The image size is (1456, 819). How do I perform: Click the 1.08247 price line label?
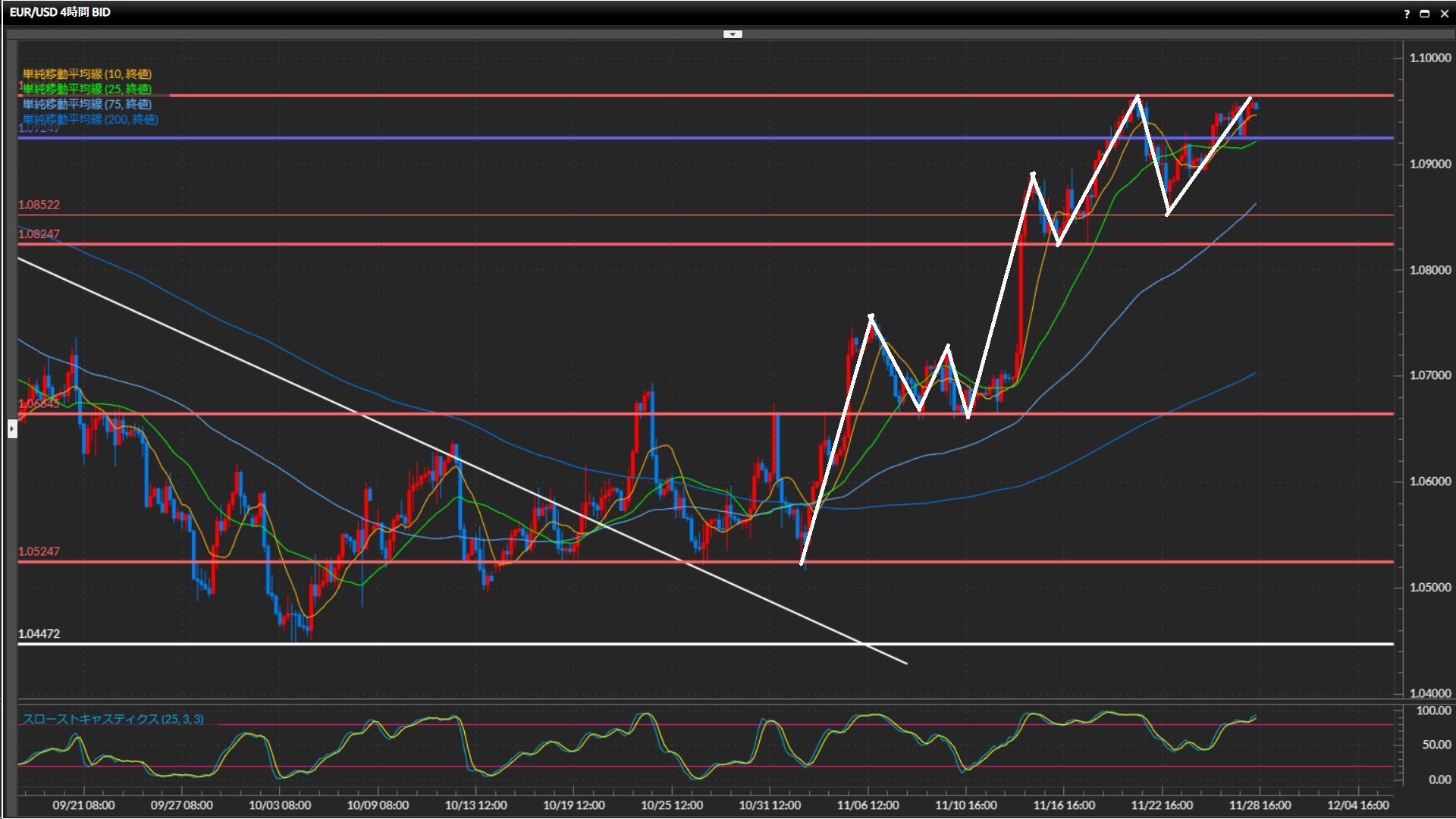(x=39, y=234)
